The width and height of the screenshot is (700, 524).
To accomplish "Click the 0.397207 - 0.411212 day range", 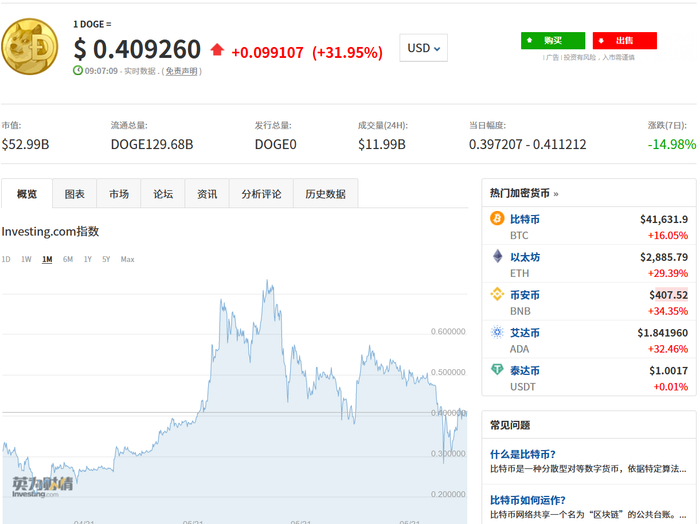I will [527, 144].
